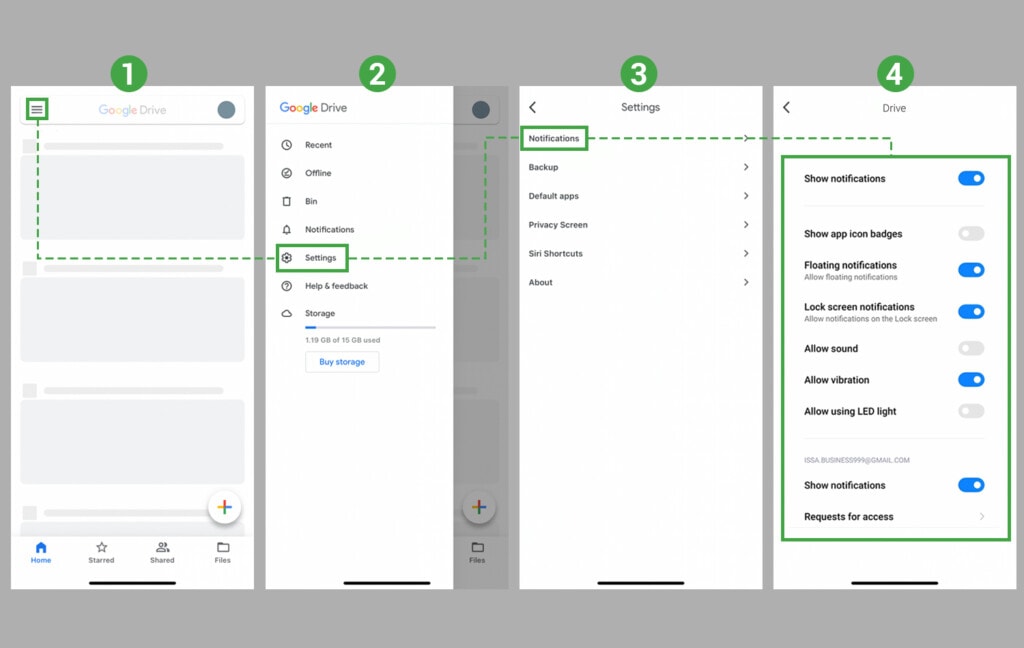Enable the Allow sound switch
Screen dimensions: 1024x648
pos(971,348)
